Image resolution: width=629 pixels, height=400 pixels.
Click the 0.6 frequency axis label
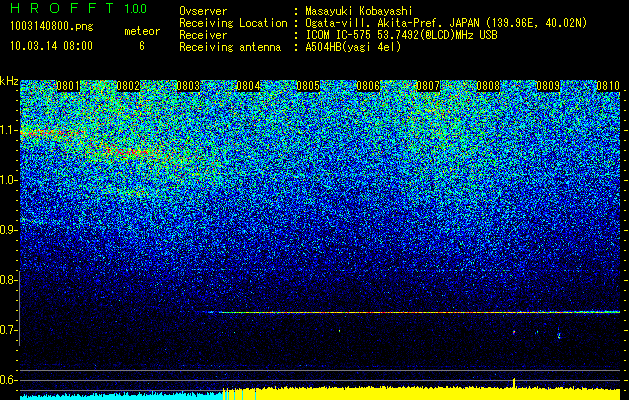7,380
